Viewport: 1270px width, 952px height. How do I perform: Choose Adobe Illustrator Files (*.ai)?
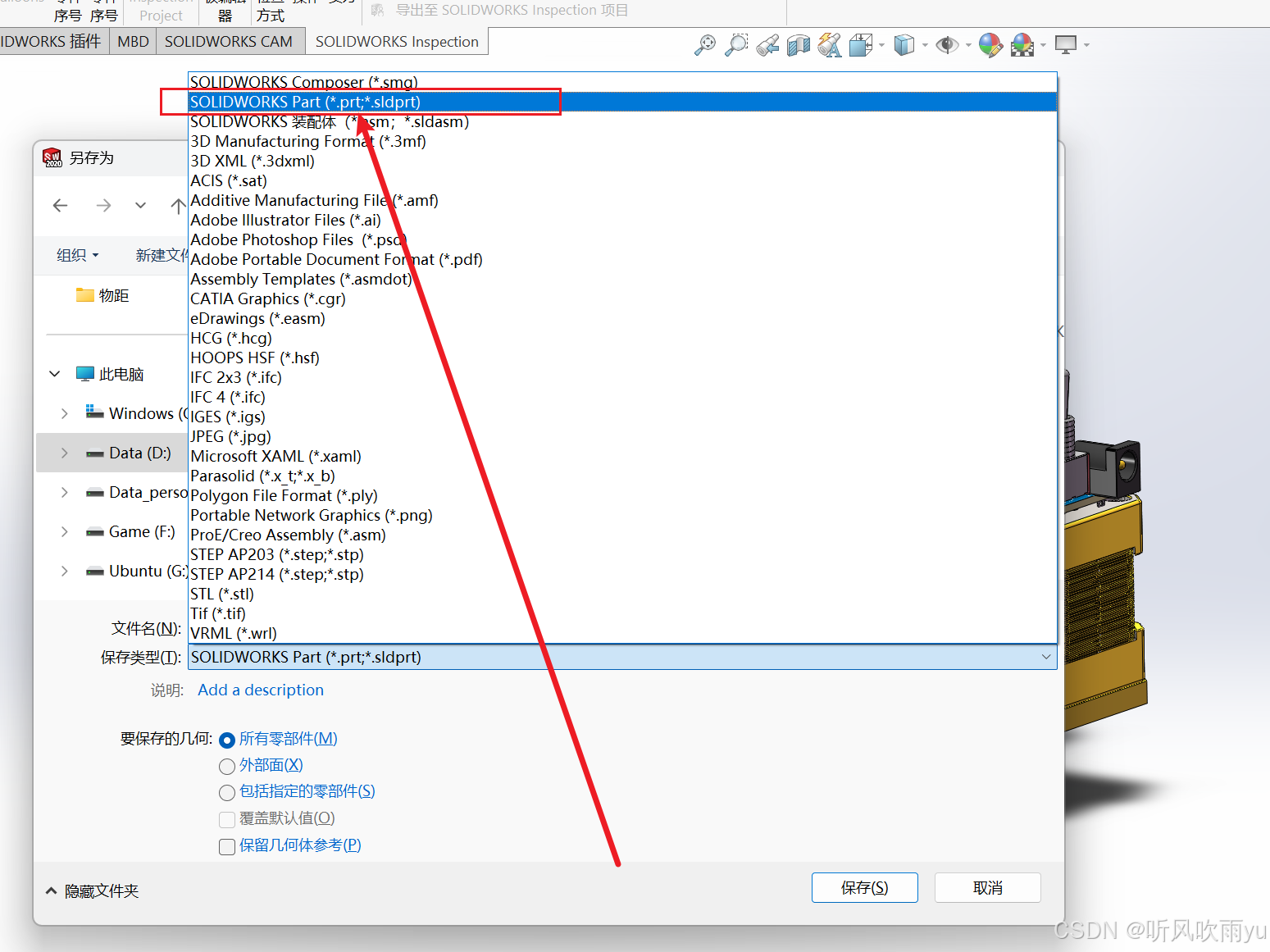coord(622,220)
